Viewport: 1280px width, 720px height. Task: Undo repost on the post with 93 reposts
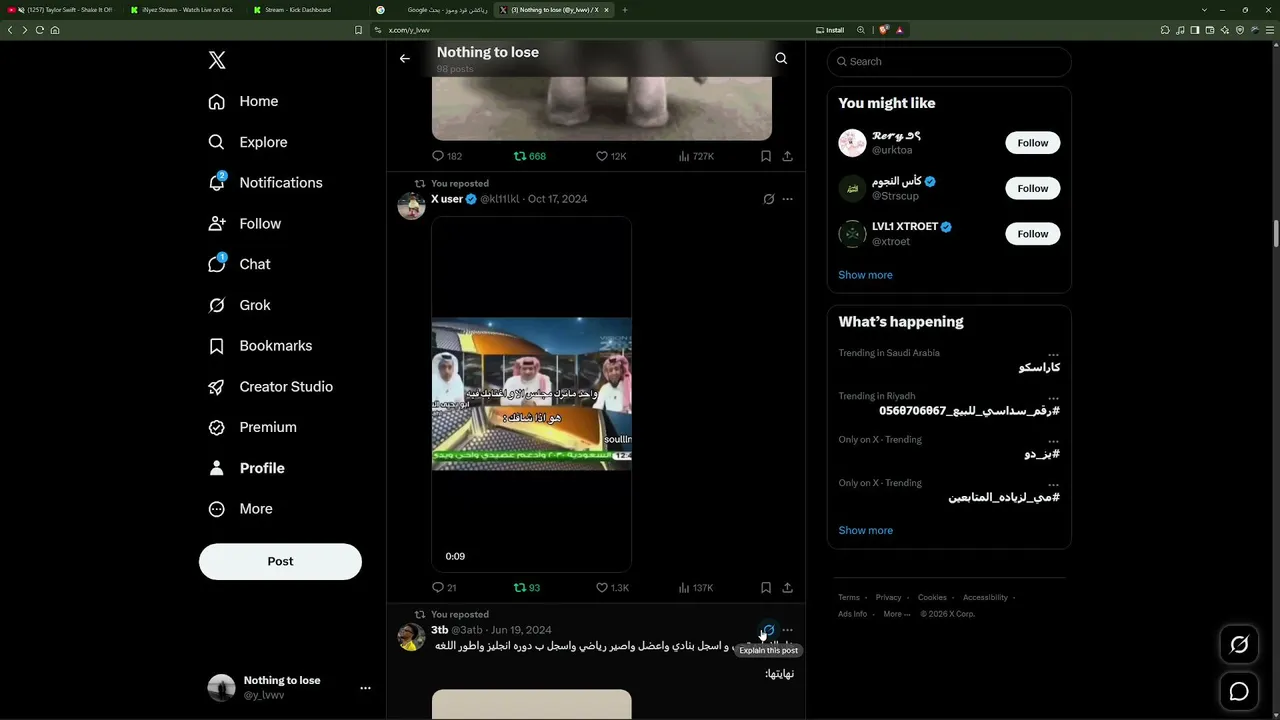pyautogui.click(x=526, y=588)
